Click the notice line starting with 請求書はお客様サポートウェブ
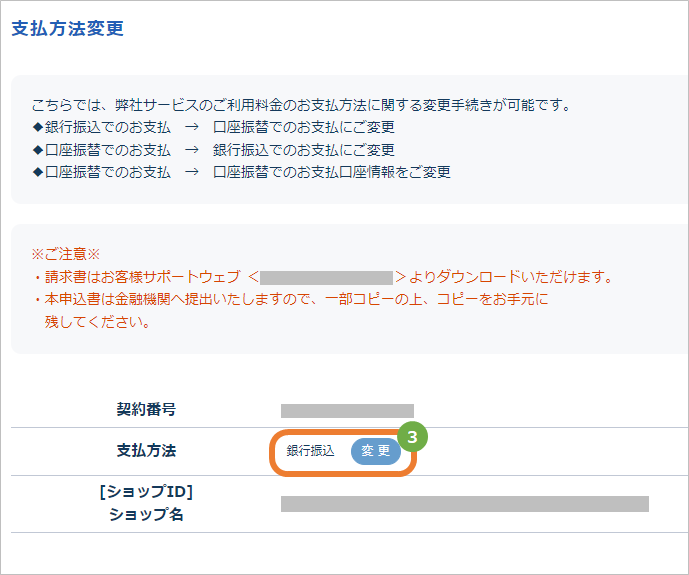Screen dimensions: 689x575 pyautogui.click(x=323, y=277)
